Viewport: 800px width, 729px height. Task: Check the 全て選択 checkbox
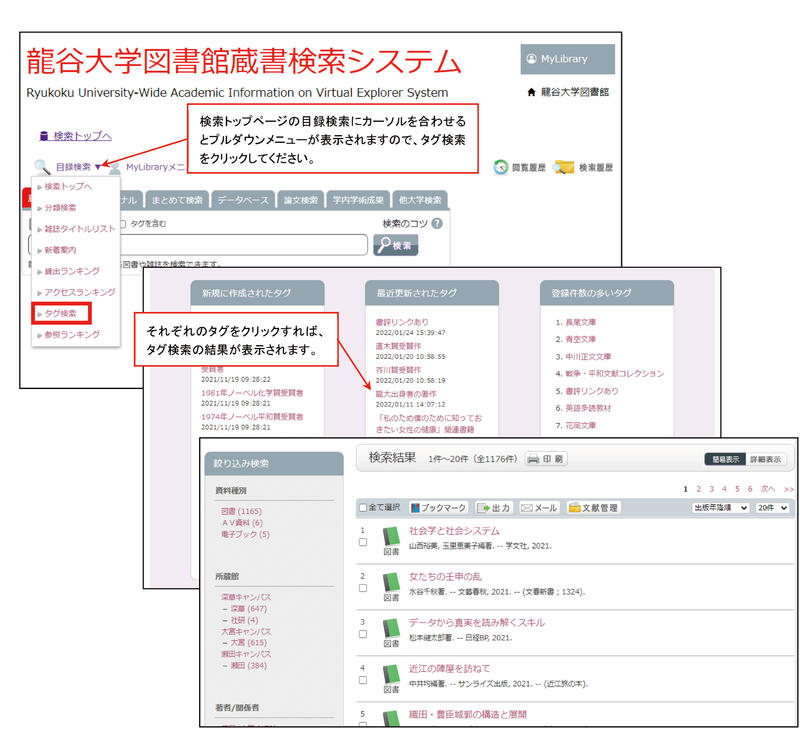click(x=363, y=508)
